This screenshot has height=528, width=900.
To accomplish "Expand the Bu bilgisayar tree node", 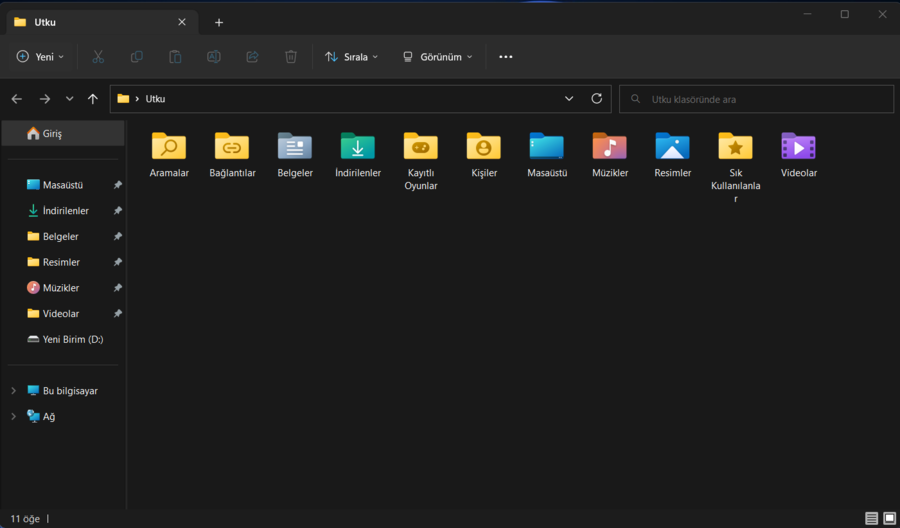I will point(13,391).
